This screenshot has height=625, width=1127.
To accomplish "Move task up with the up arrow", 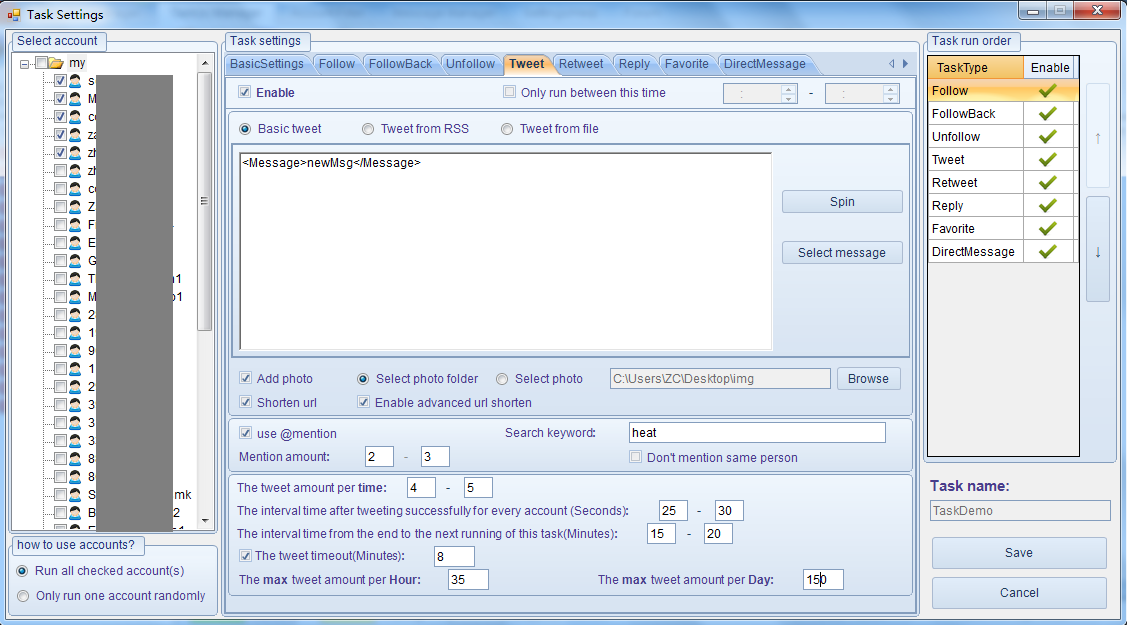I will coord(1097,137).
